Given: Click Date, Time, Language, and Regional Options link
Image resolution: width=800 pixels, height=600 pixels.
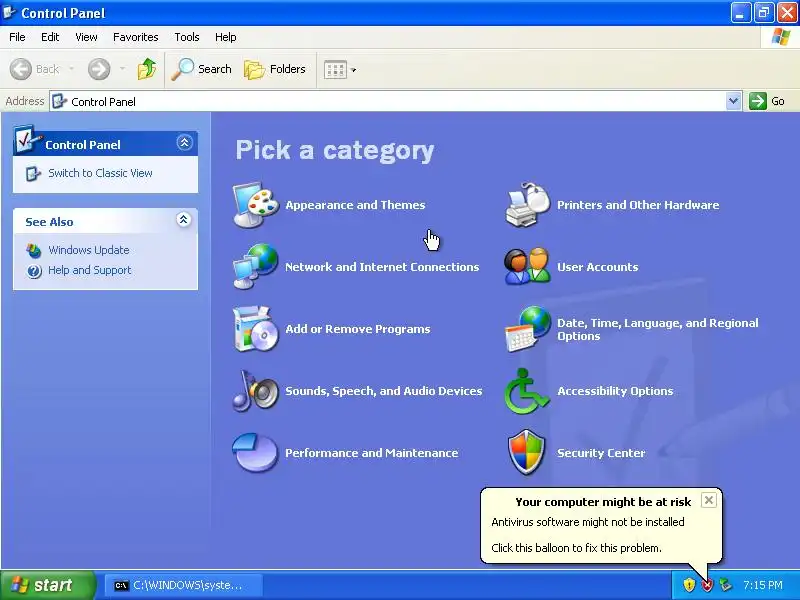Looking at the screenshot, I should point(658,330).
